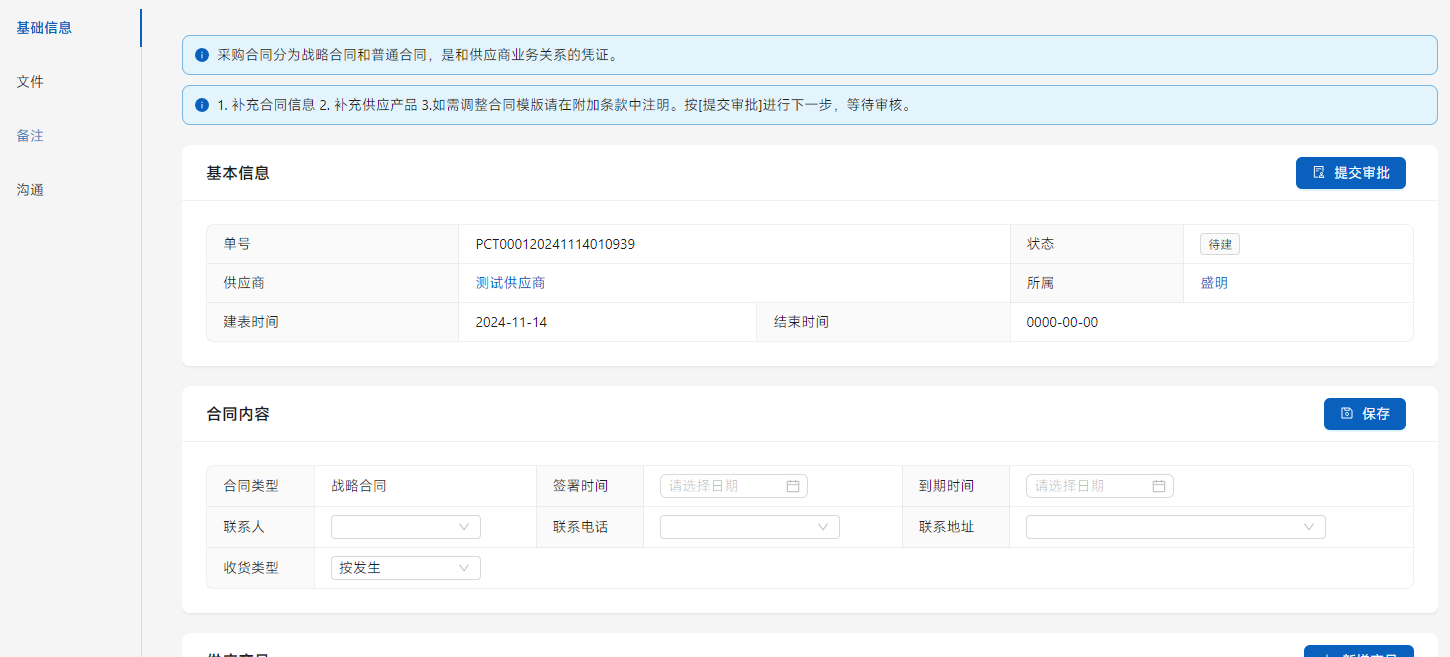Open the 备注 sidebar tab

pyautogui.click(x=30, y=136)
